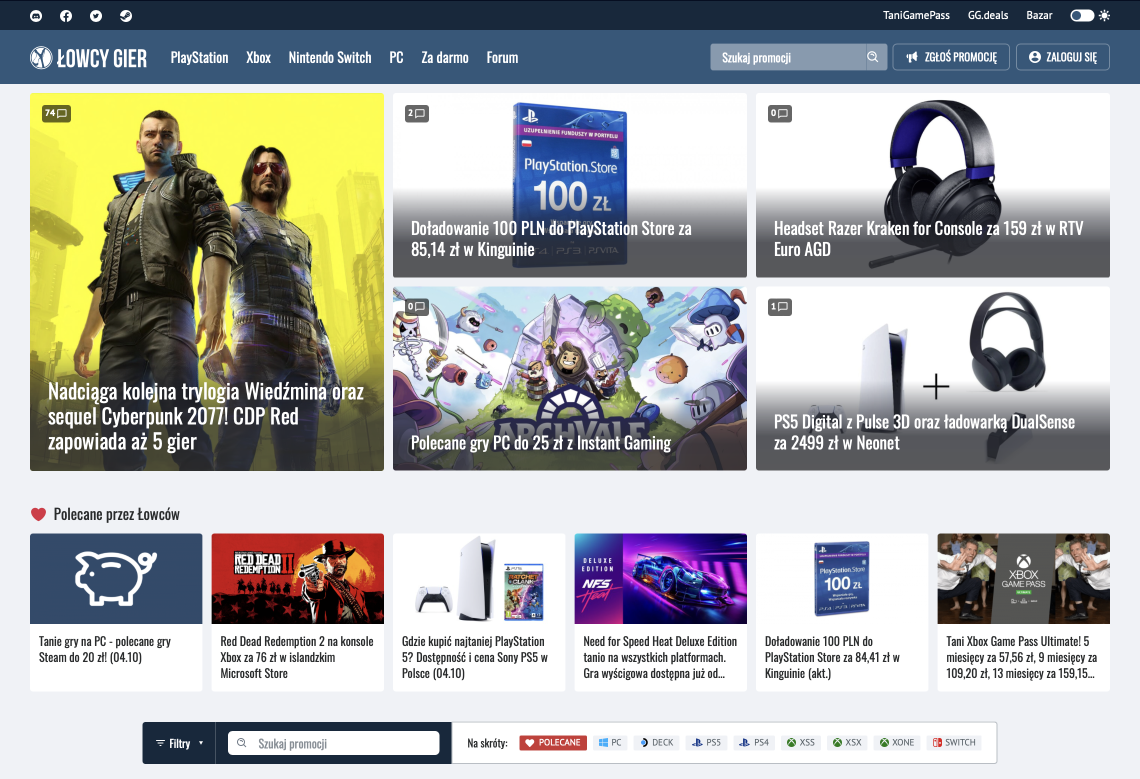Open the Discord icon link
The height and width of the screenshot is (779, 1140).
click(36, 15)
